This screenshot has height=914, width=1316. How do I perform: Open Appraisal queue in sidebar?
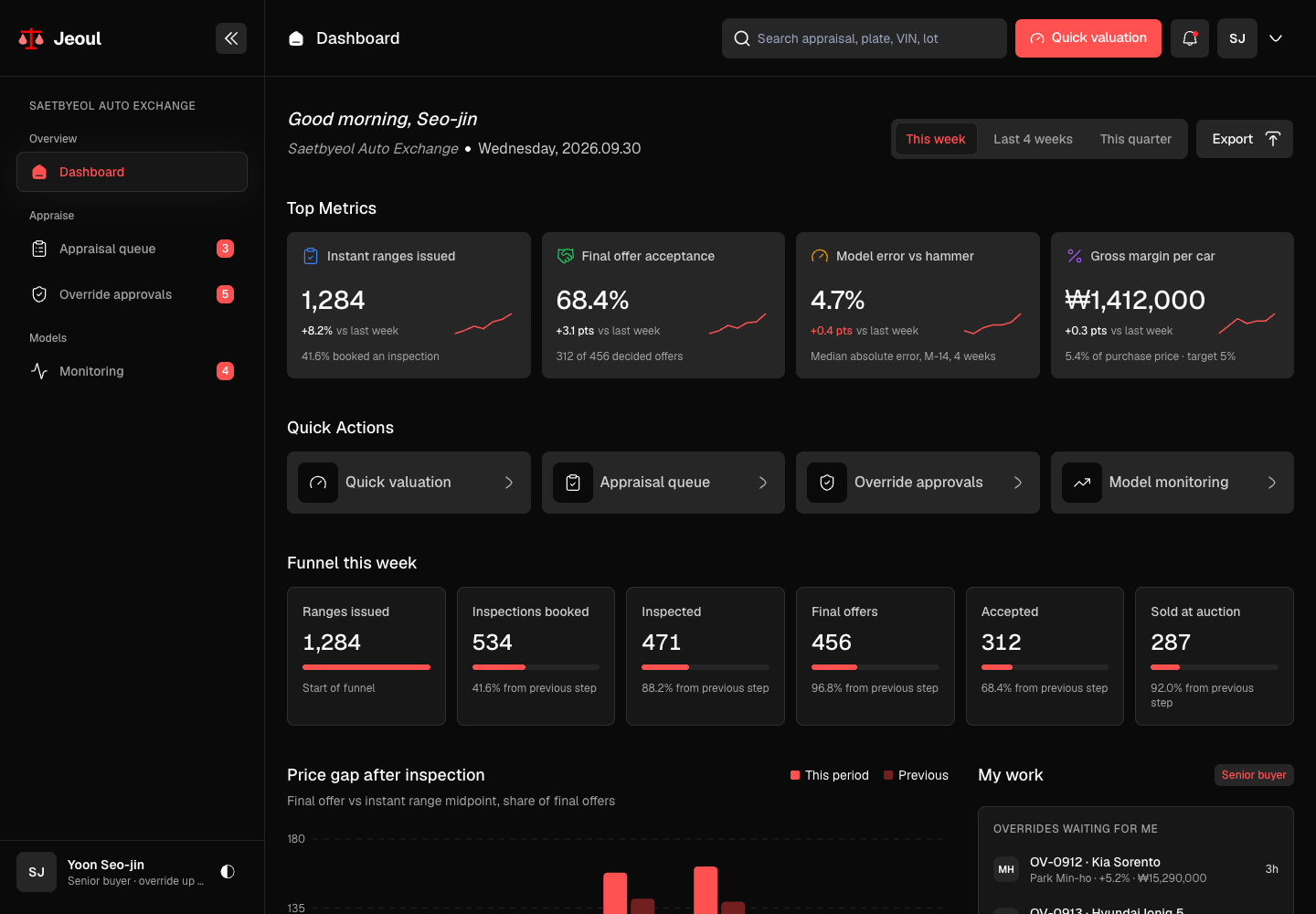click(x=133, y=249)
